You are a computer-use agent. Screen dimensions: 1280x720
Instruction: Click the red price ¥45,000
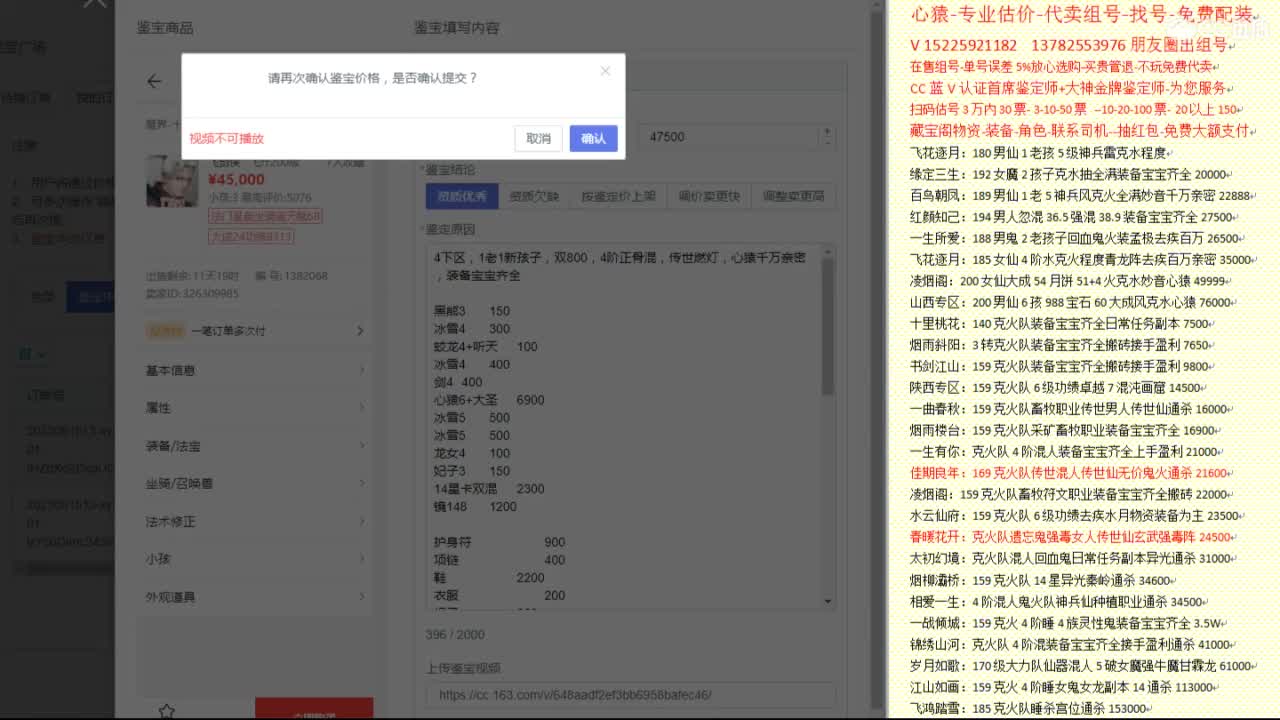coord(236,180)
